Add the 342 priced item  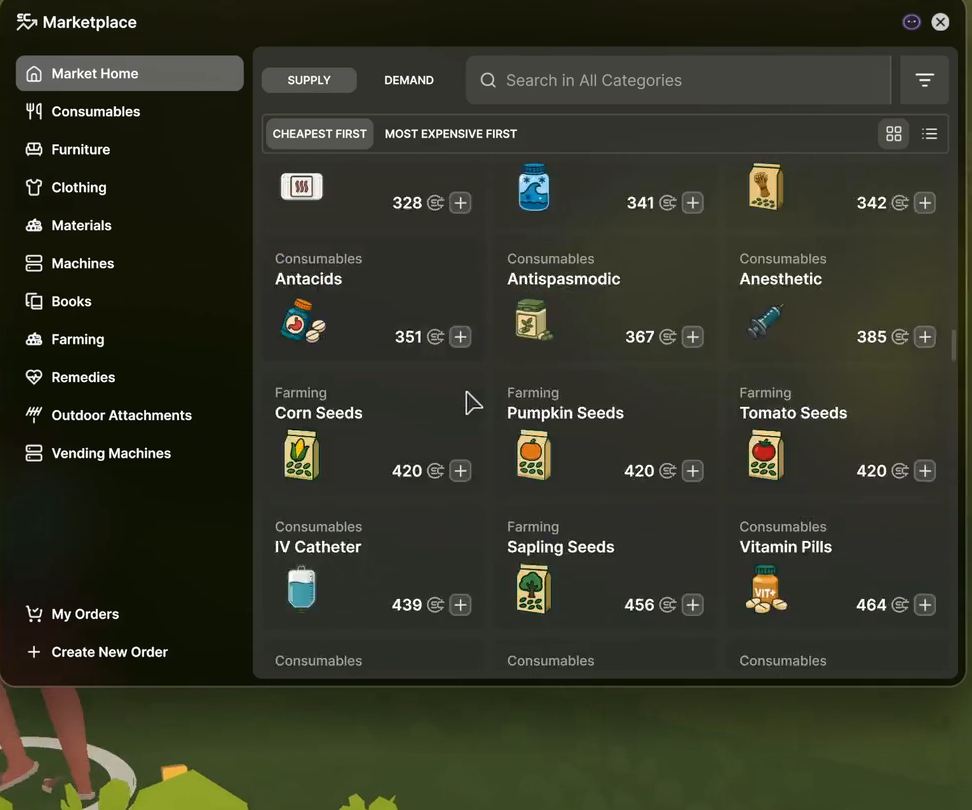925,203
